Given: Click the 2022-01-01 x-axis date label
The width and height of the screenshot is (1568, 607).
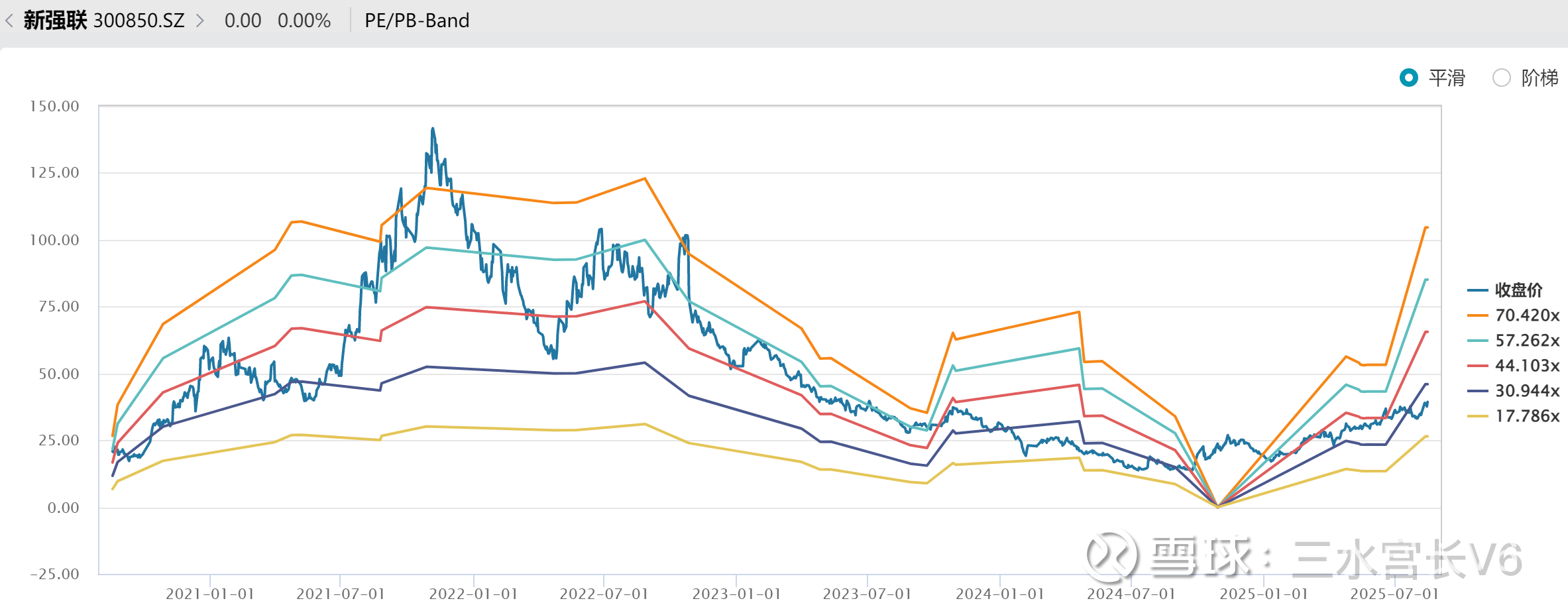Looking at the screenshot, I should pyautogui.click(x=473, y=594).
